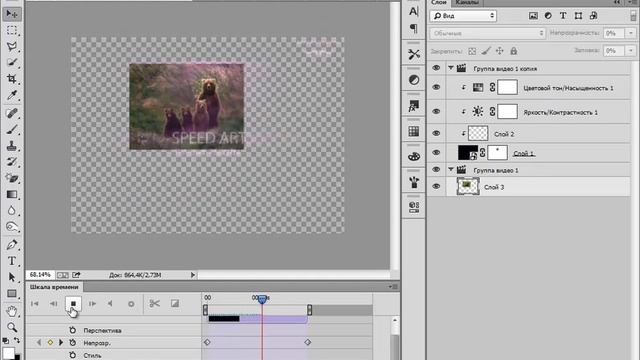Open the Brush presets panel icon
The image size is (640, 360).
[x=413, y=182]
